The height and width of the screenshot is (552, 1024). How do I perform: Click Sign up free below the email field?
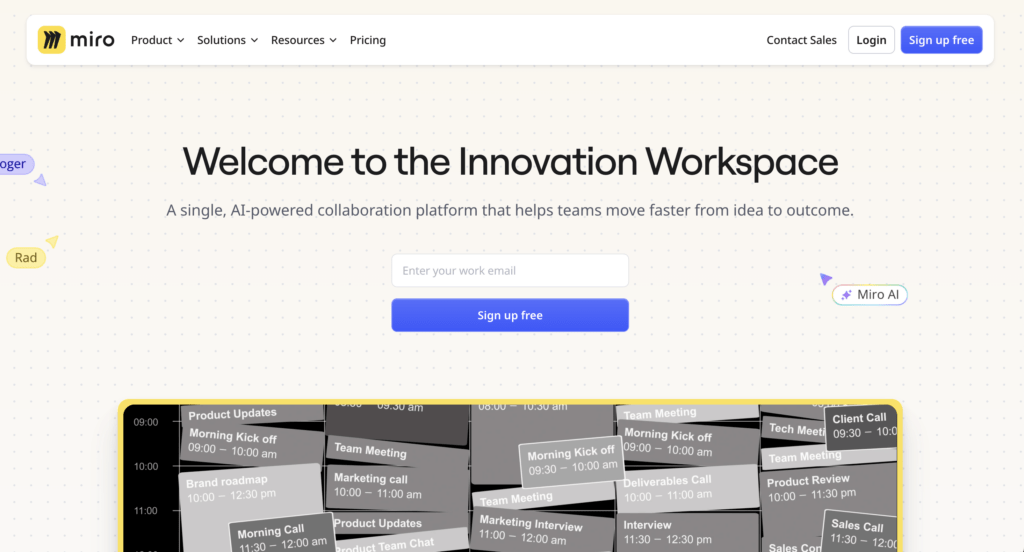click(509, 315)
